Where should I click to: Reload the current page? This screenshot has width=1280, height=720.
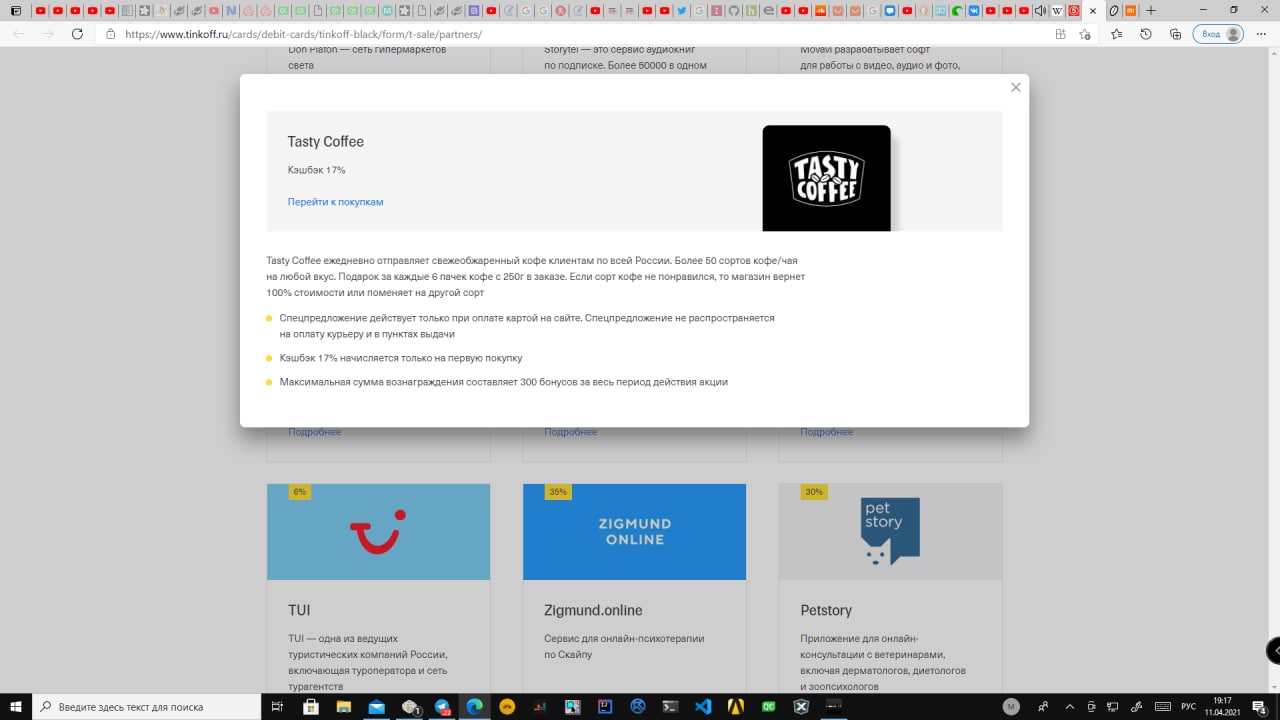tap(77, 34)
